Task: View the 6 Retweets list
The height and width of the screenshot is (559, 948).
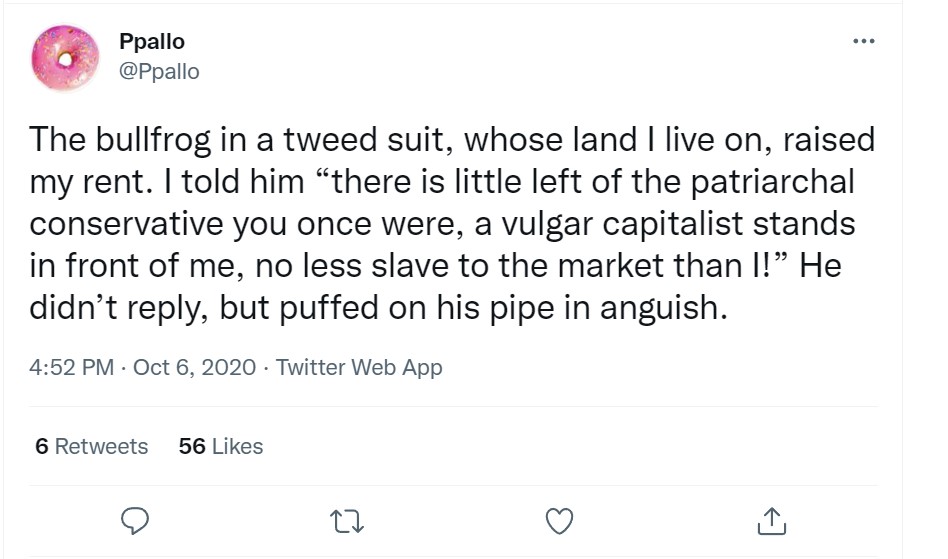Action: (x=91, y=446)
